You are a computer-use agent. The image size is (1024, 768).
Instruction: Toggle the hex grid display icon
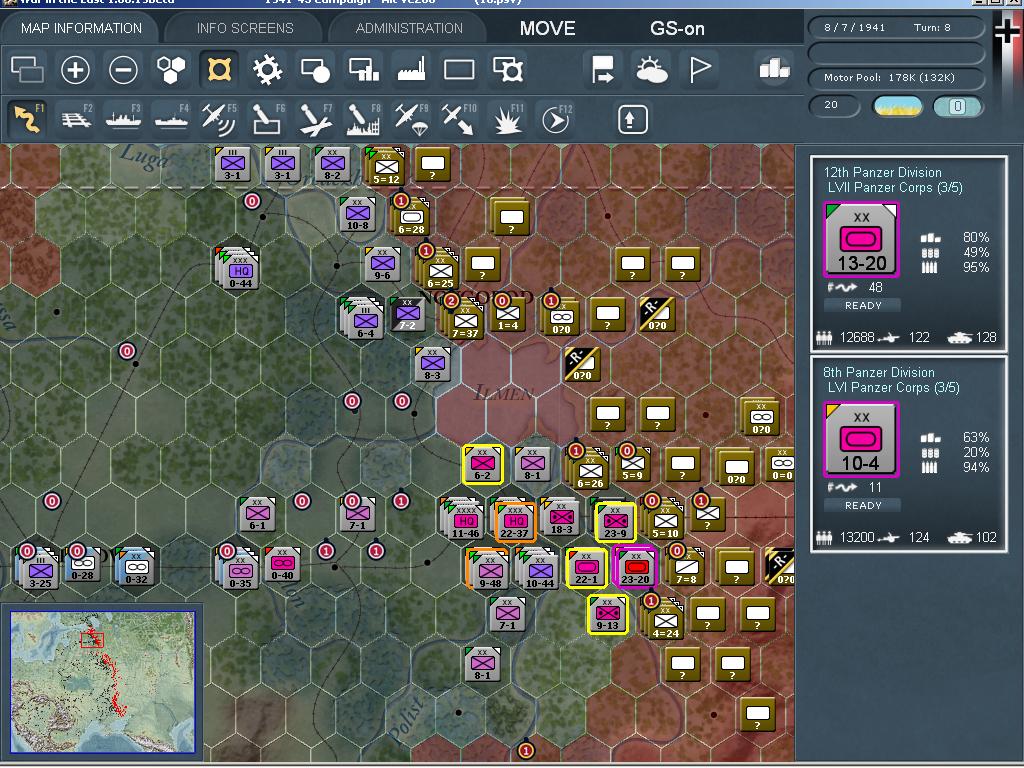click(171, 69)
